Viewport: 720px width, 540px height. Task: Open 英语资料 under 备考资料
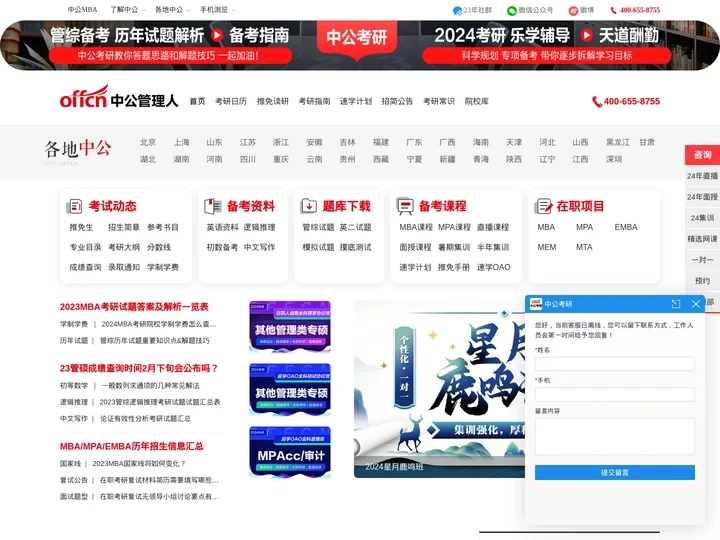click(x=222, y=227)
